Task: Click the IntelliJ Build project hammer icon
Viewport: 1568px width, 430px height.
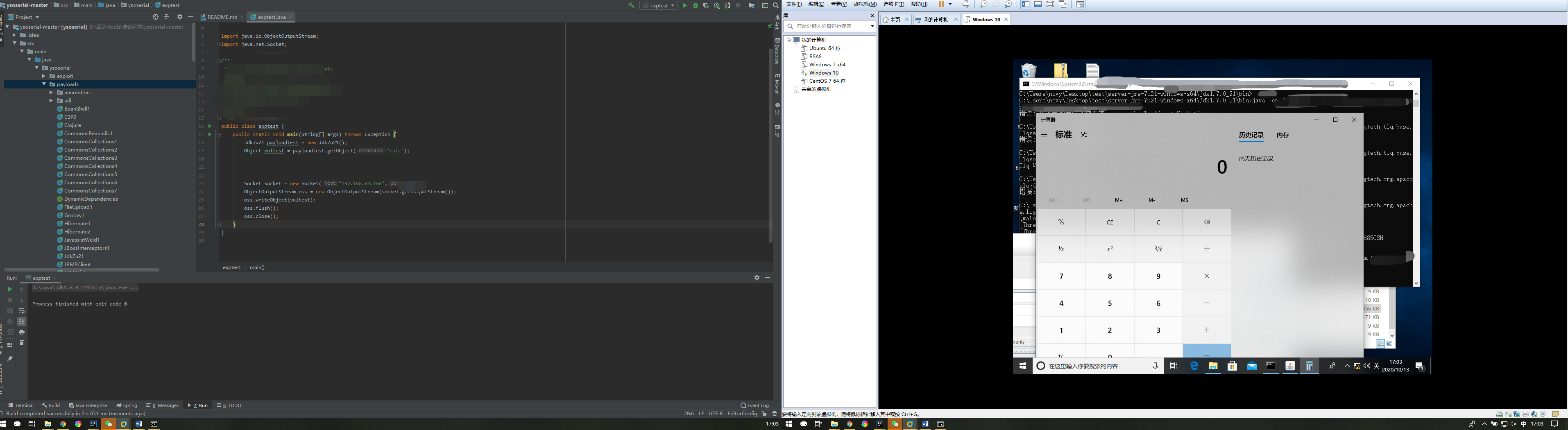Action: pyautogui.click(x=631, y=5)
